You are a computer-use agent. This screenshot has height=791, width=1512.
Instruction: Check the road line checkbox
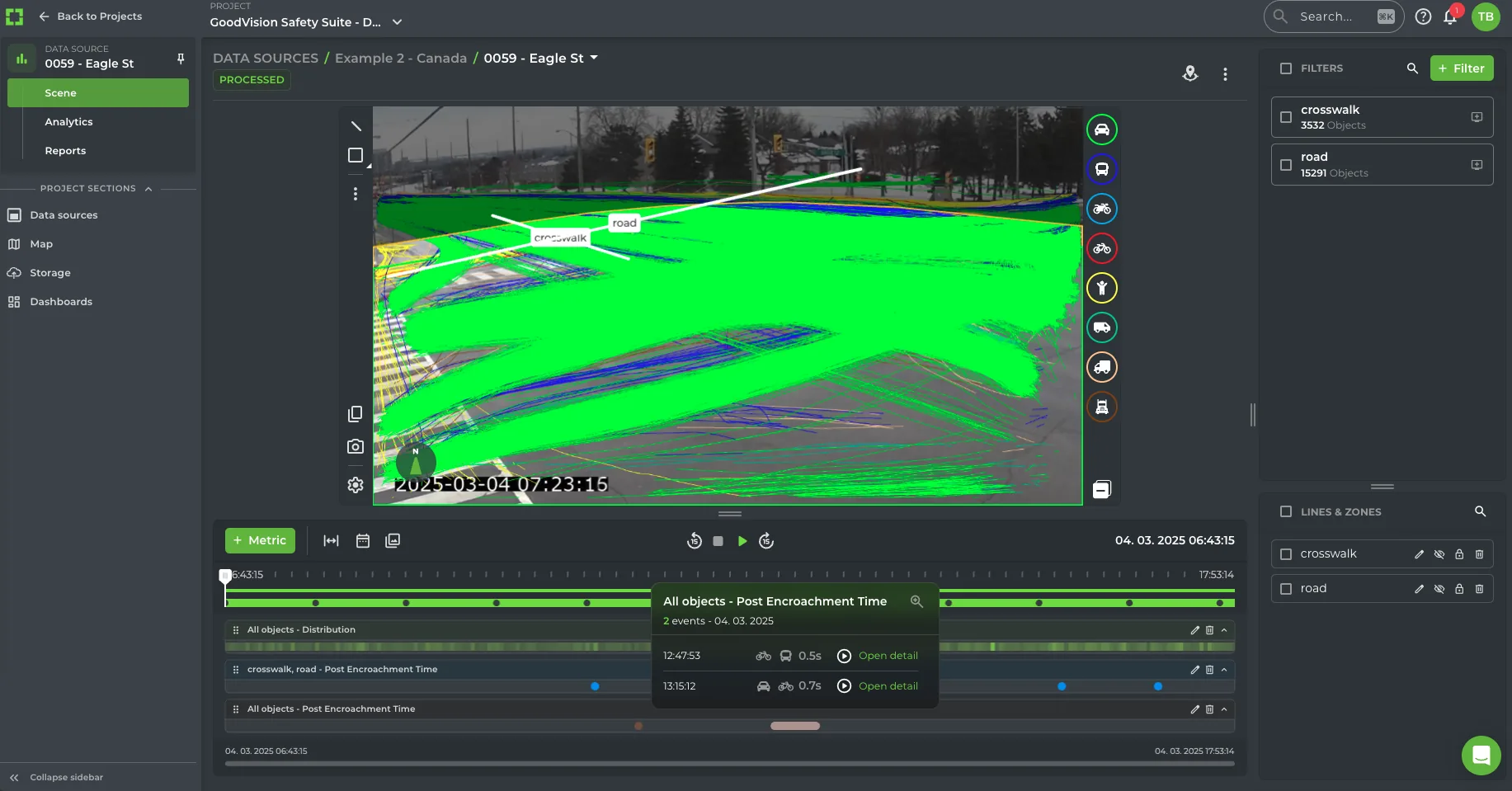tap(1286, 589)
